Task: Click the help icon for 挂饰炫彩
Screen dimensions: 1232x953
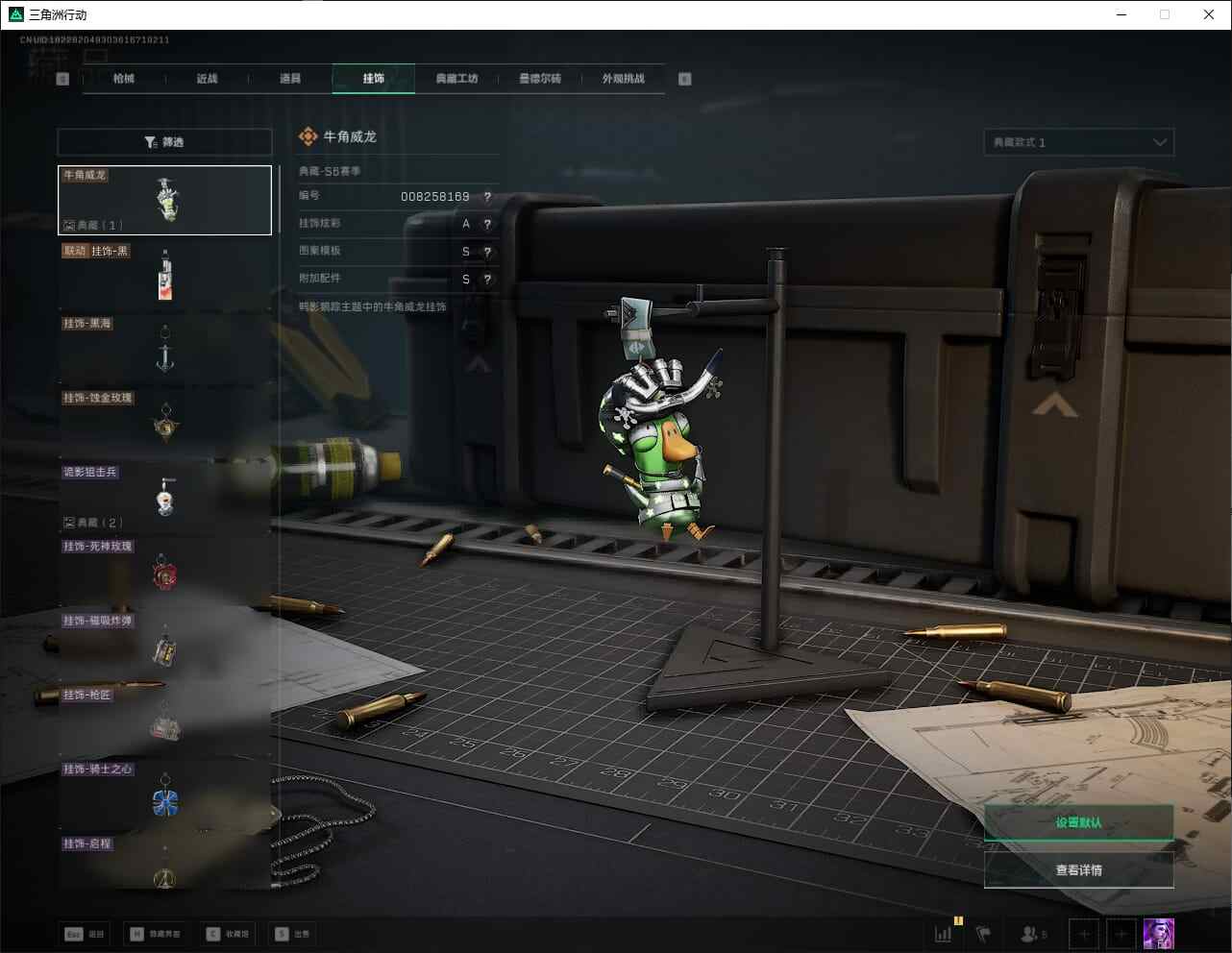Action: 487,224
